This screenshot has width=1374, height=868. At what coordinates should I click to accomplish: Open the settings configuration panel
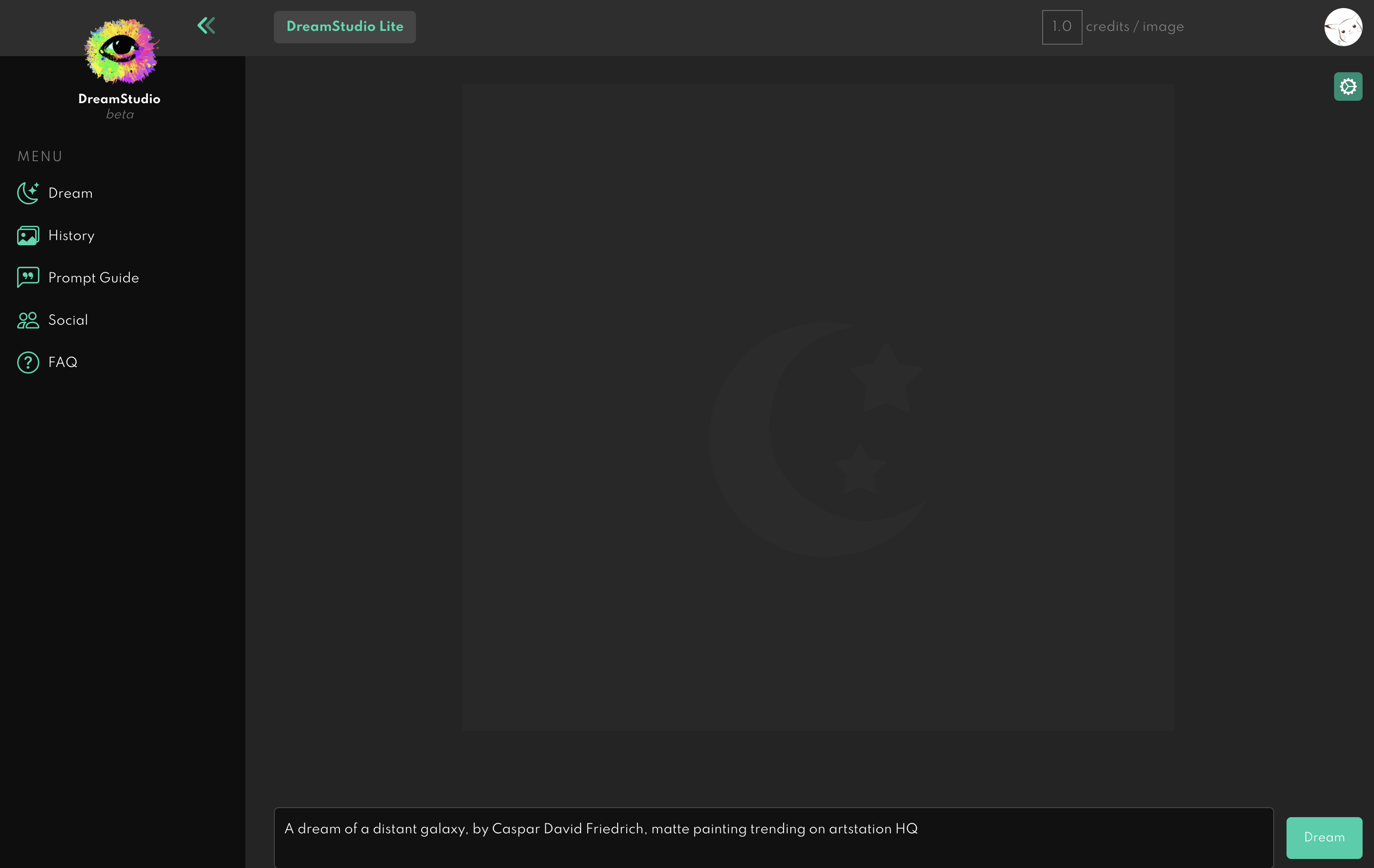[x=1348, y=86]
